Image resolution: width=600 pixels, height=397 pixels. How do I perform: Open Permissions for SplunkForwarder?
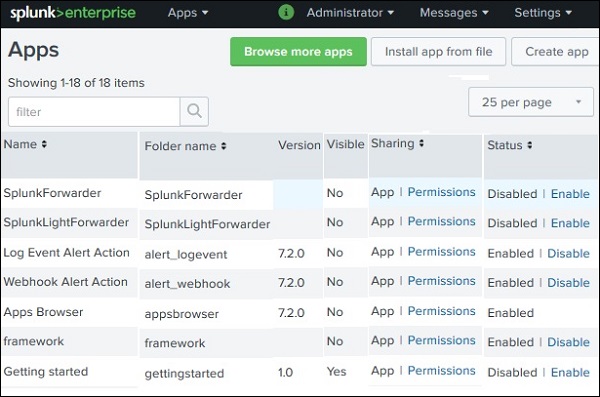pyautogui.click(x=442, y=192)
